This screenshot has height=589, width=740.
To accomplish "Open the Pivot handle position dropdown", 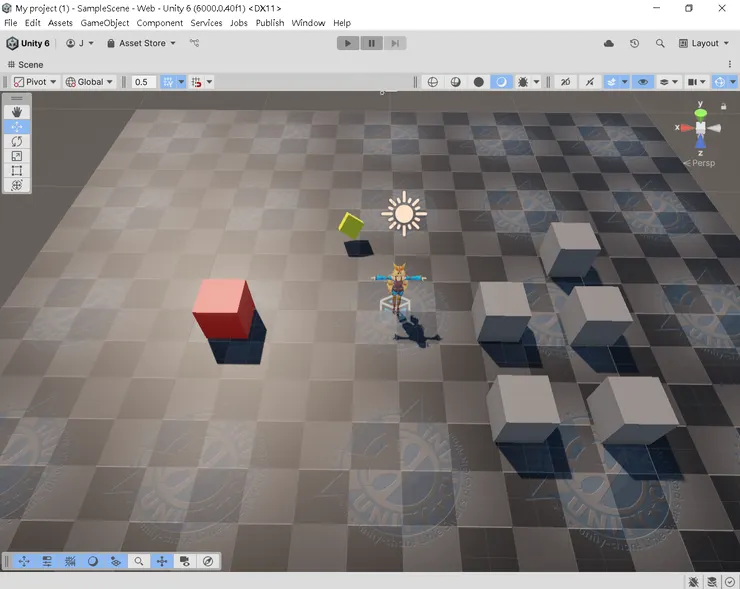I will pyautogui.click(x=35, y=82).
